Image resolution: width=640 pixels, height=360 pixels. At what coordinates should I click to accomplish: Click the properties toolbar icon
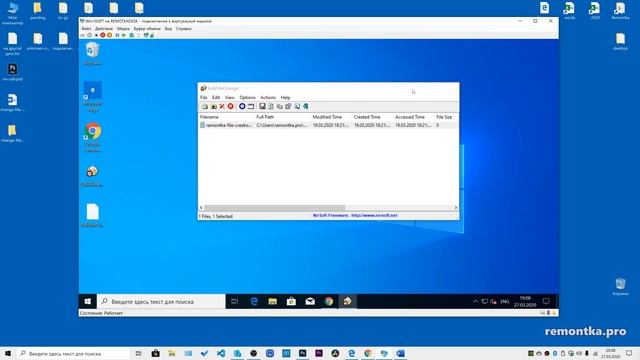(288, 107)
